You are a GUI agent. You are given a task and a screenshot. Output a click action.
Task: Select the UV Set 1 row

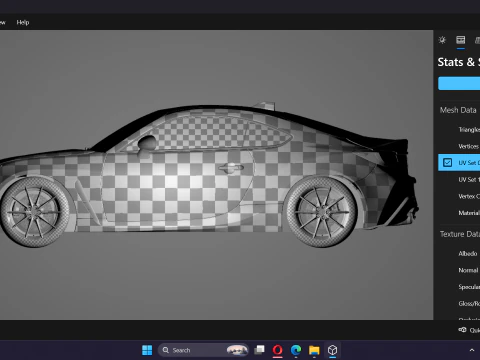pyautogui.click(x=459, y=180)
